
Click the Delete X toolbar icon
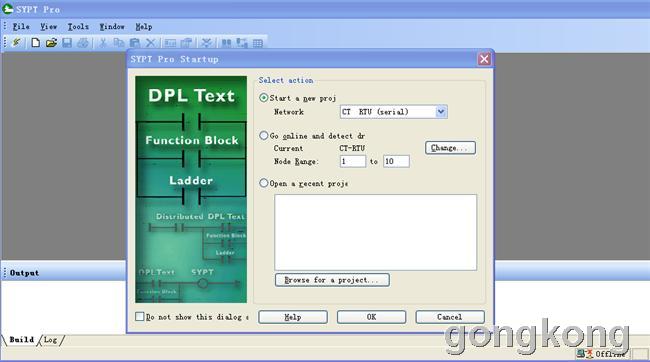coord(150,42)
